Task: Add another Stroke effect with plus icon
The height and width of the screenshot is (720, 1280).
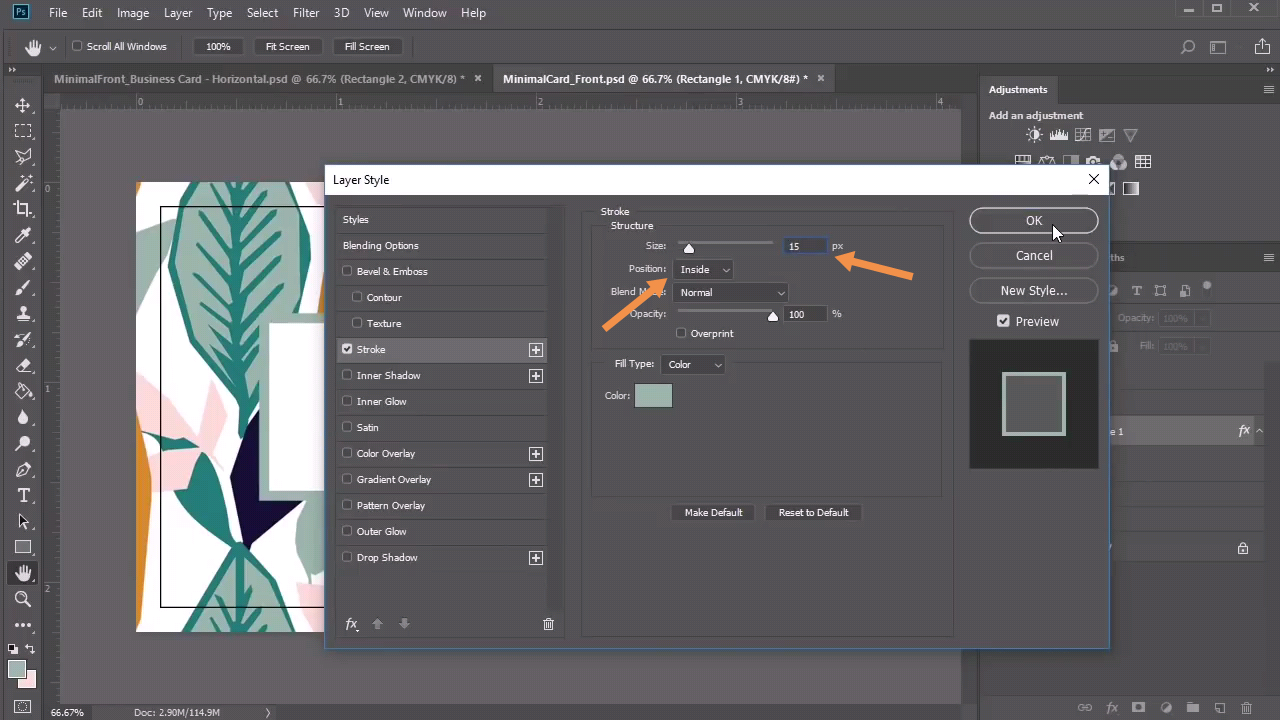Action: [536, 350]
